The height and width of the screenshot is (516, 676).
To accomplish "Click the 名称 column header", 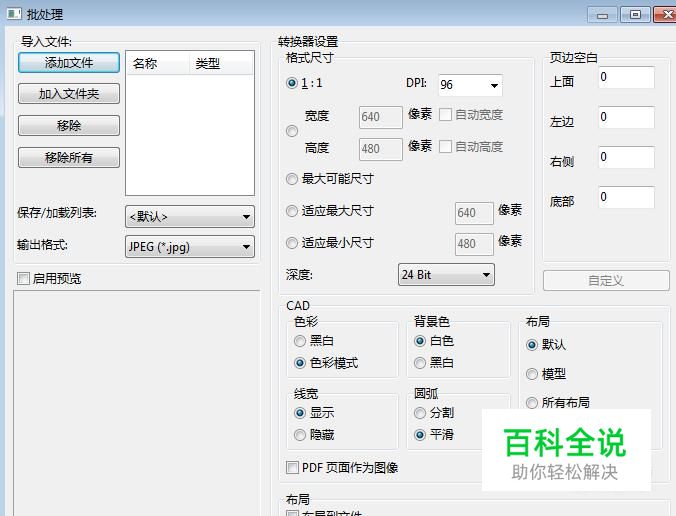I will pyautogui.click(x=158, y=64).
